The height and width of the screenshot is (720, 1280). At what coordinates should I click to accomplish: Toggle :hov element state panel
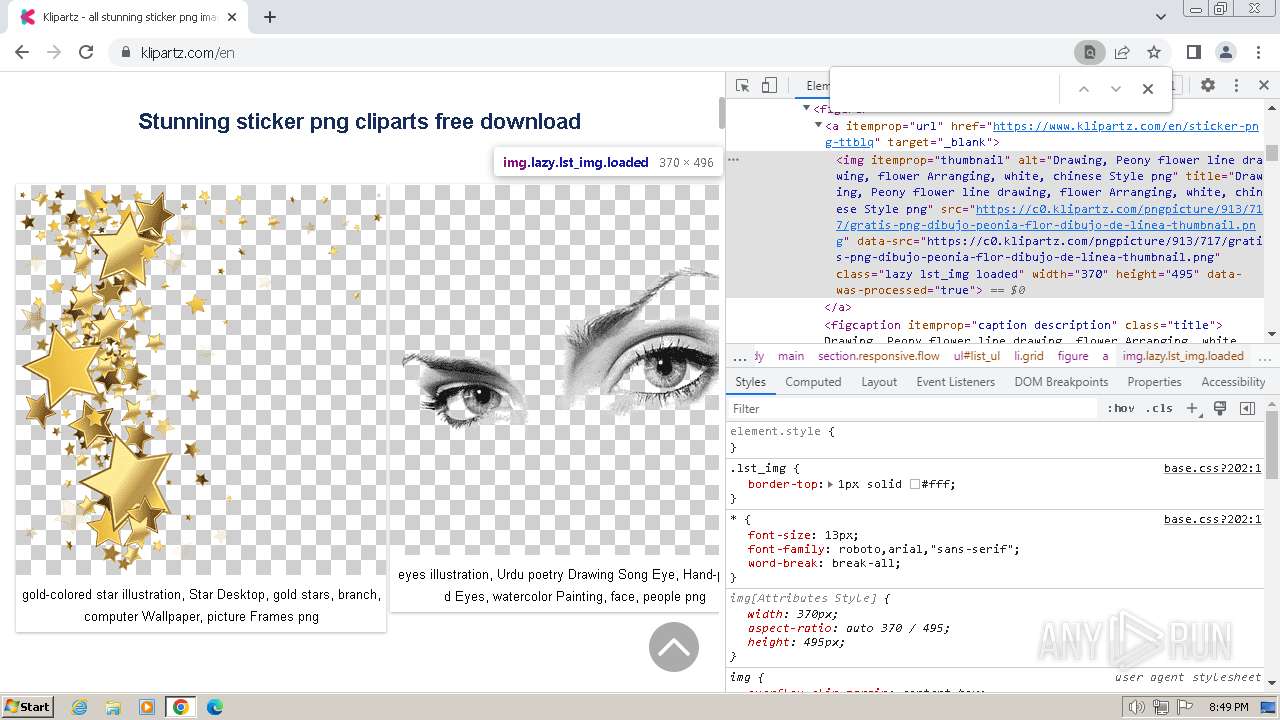1121,408
